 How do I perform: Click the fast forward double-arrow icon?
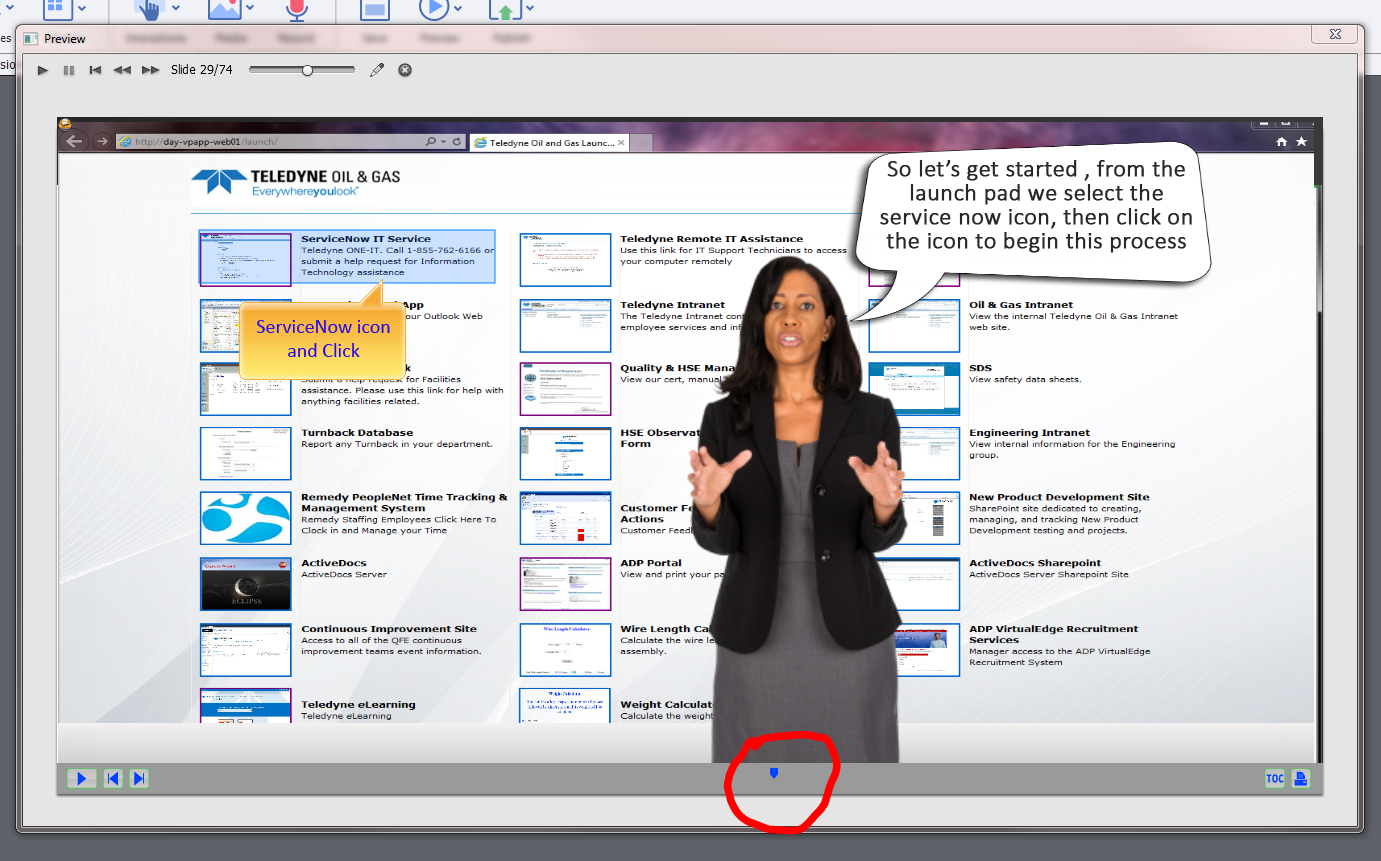point(150,70)
